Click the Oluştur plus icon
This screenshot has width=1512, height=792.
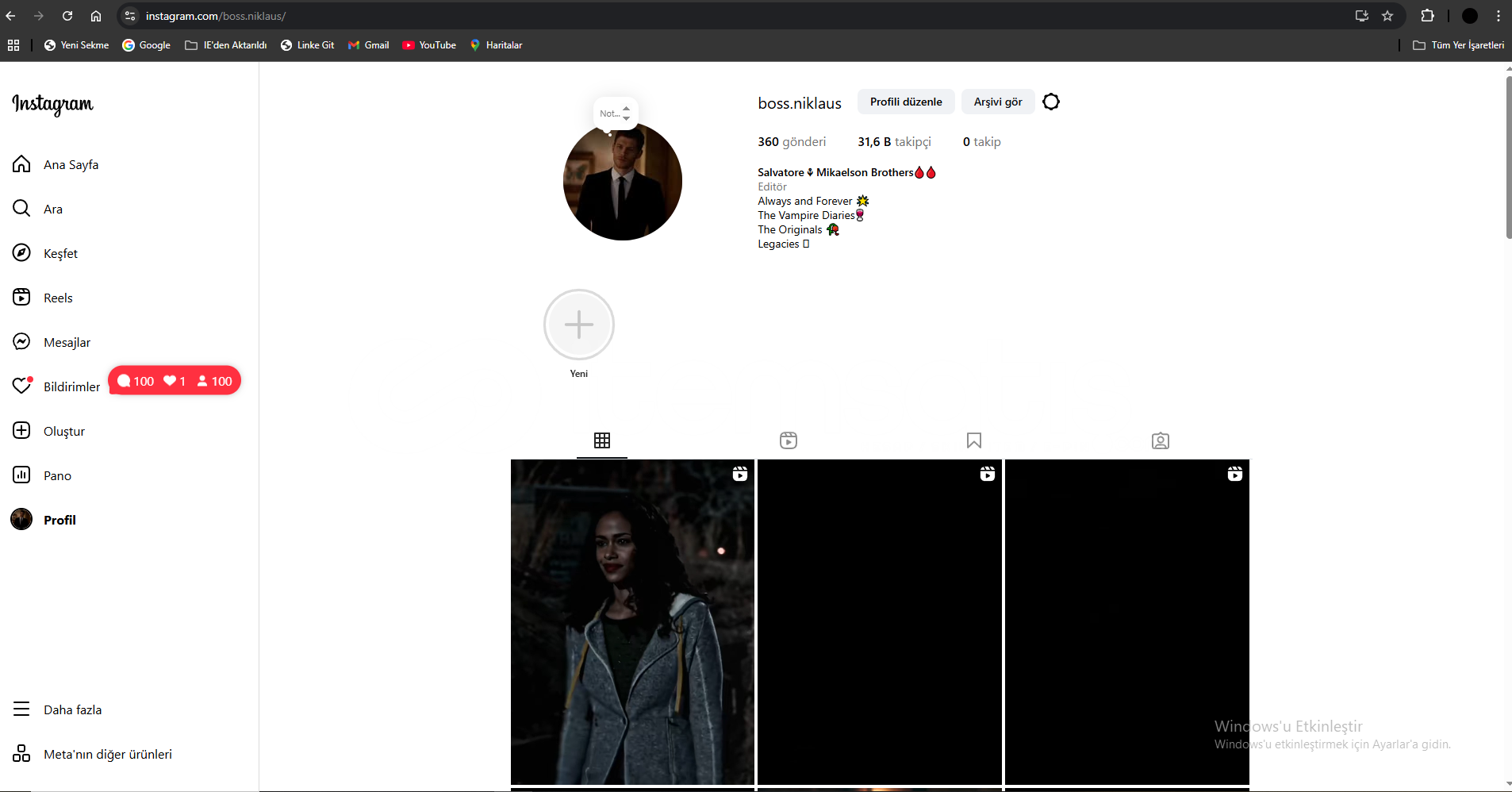(x=21, y=431)
